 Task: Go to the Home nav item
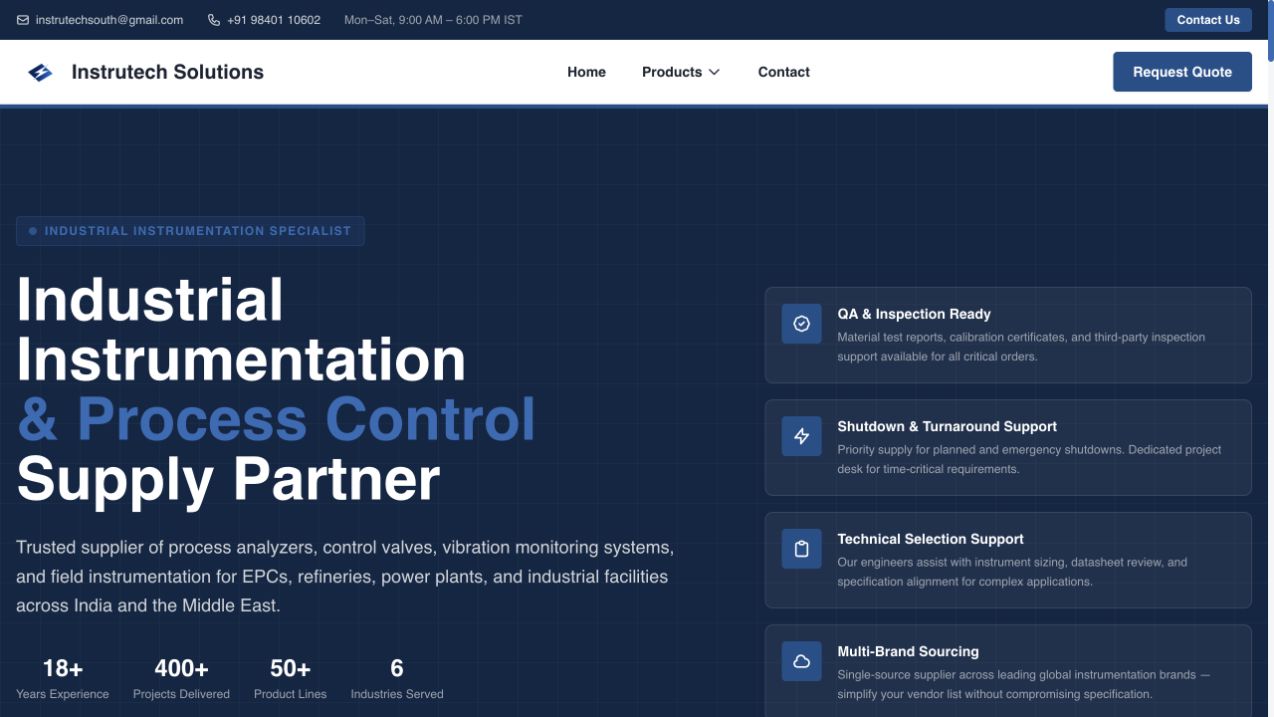coord(586,72)
